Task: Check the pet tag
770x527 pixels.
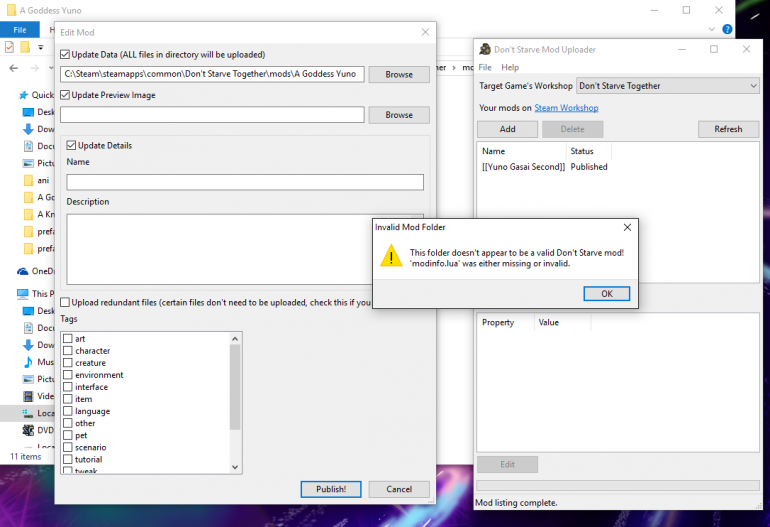Action: (68, 435)
